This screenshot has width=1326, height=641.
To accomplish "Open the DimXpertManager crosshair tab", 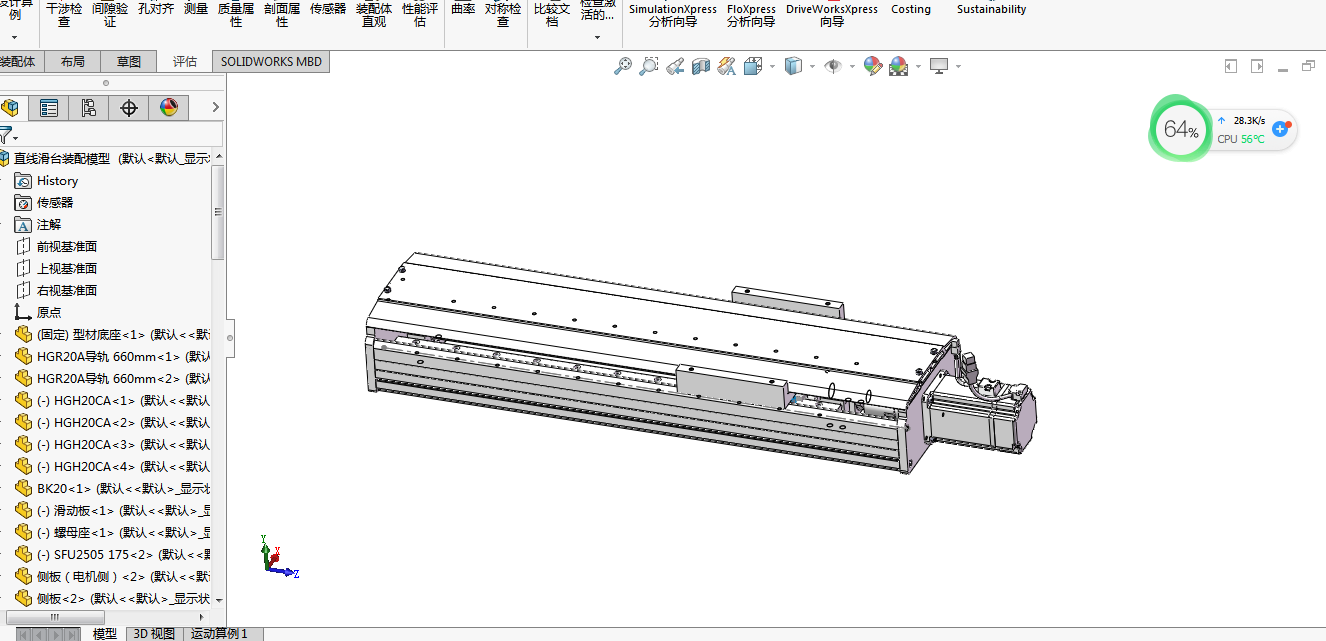I will (x=129, y=108).
